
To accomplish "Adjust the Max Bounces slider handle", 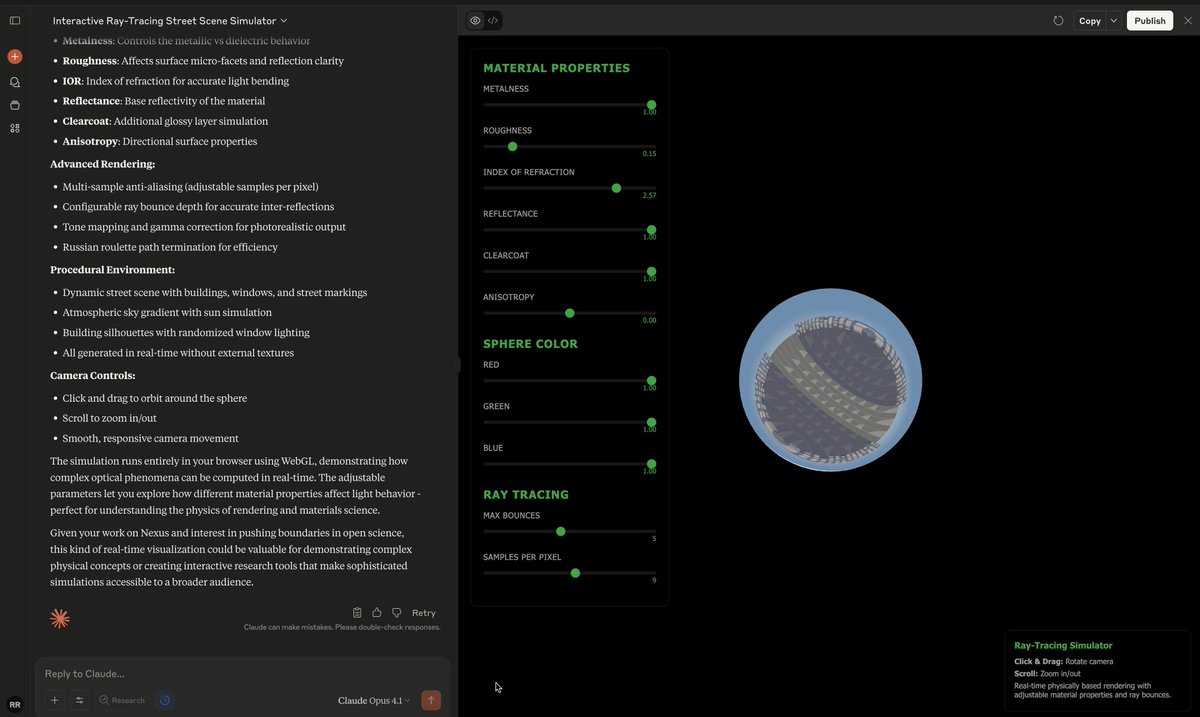I will [560, 531].
